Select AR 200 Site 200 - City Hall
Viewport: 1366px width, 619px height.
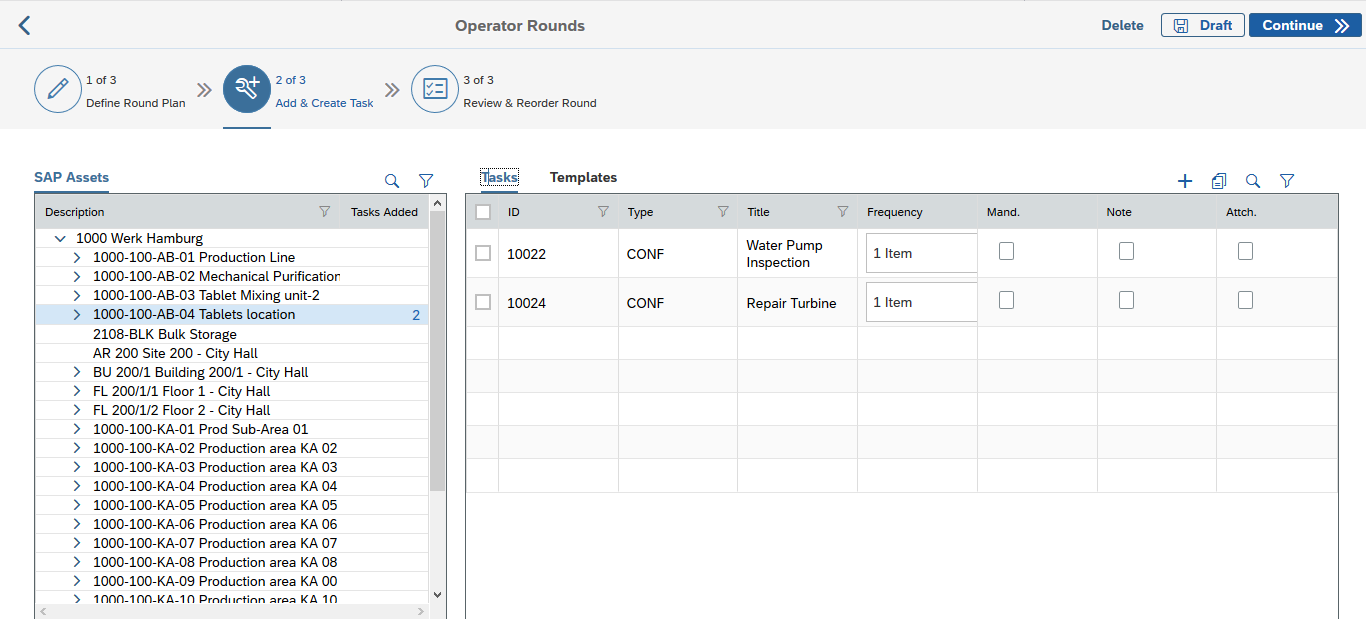[x=175, y=353]
